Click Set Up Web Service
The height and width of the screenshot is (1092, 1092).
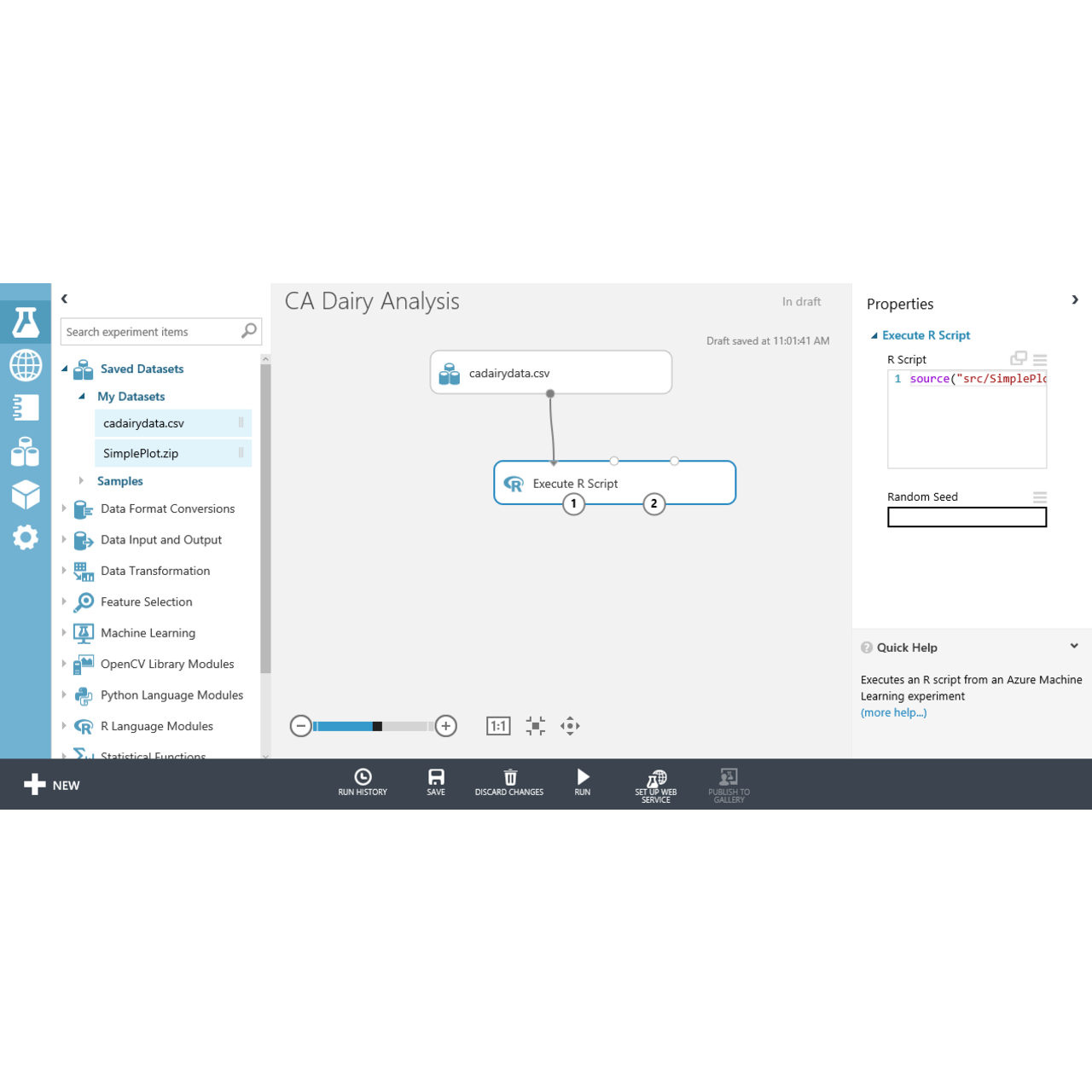click(656, 783)
